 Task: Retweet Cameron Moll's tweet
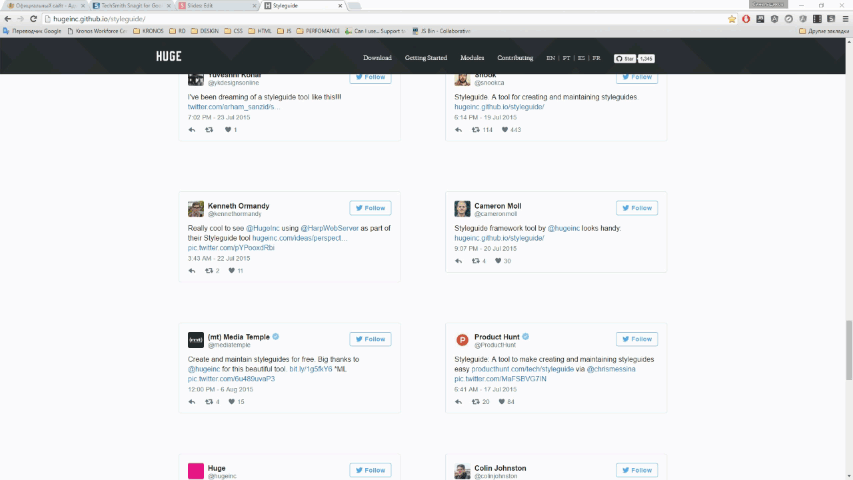475,261
